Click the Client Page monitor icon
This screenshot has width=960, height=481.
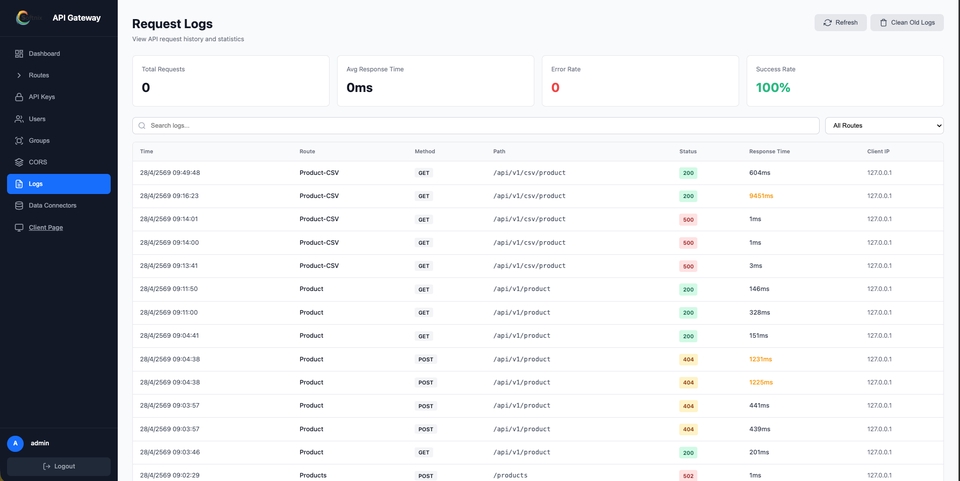coord(19,228)
